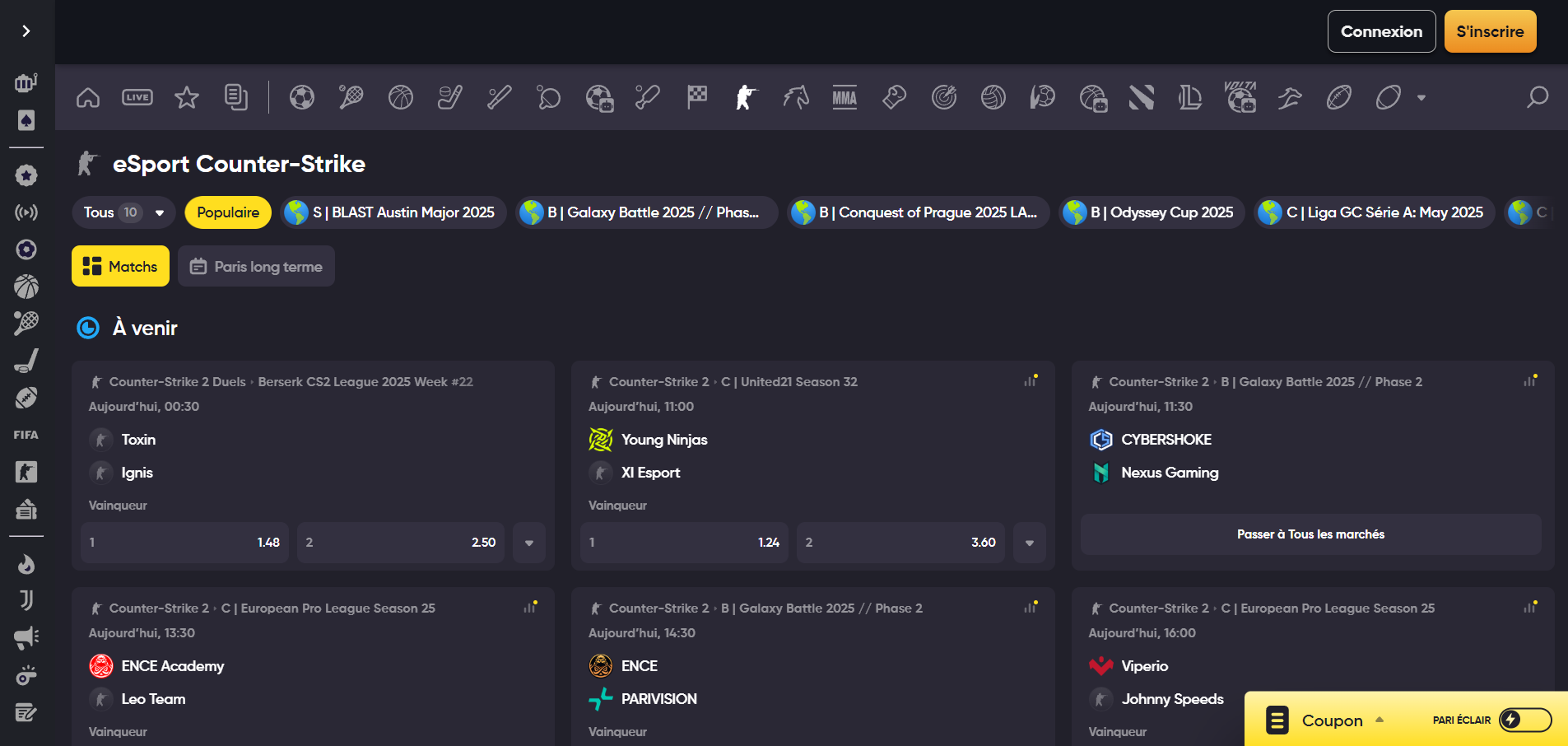The height and width of the screenshot is (746, 1568).
Task: Select the volleyball icon
Action: pyautogui.click(x=993, y=97)
